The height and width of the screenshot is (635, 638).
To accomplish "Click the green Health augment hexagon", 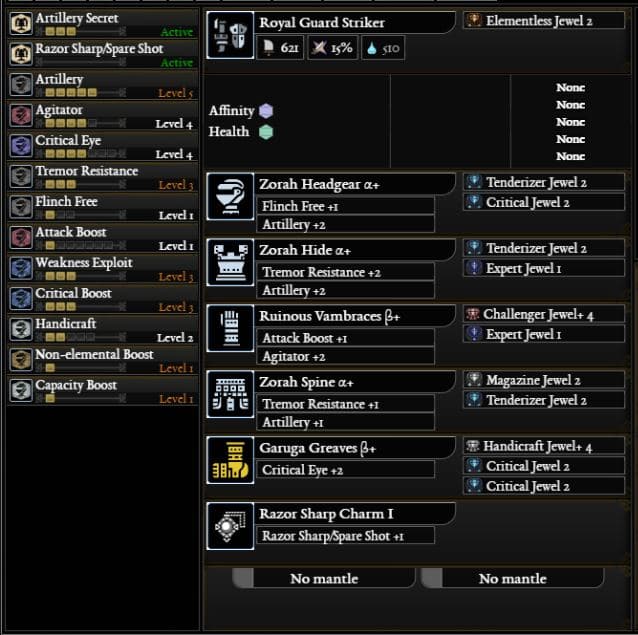I will tap(266, 132).
